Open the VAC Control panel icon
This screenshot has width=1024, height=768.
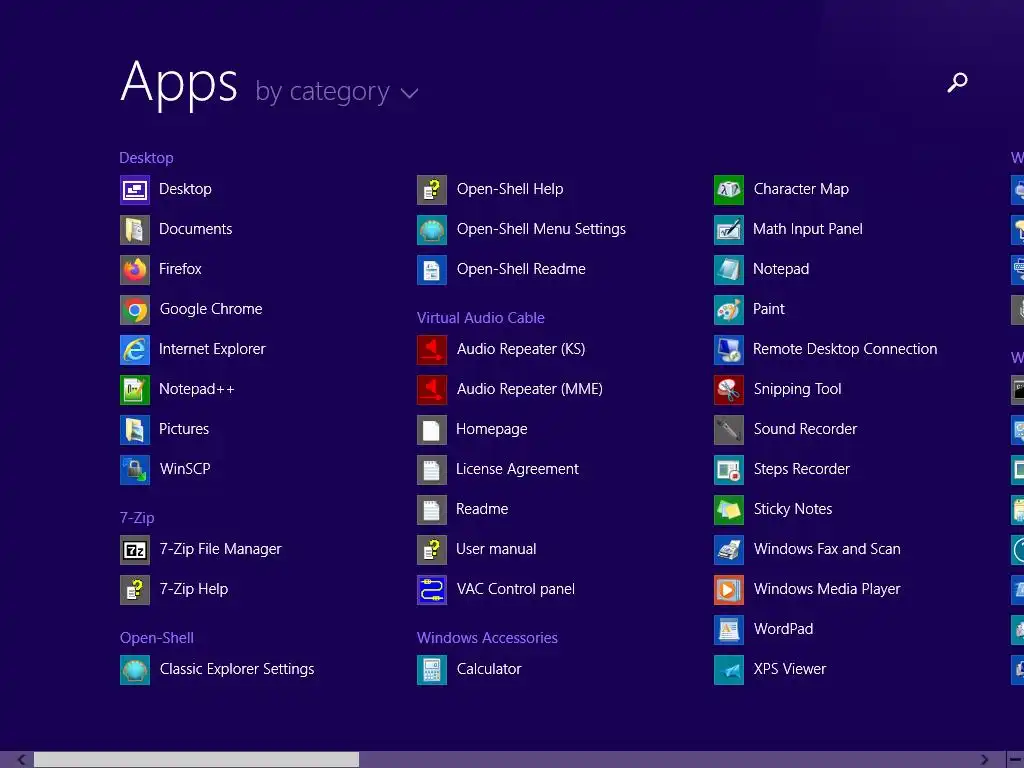(x=432, y=590)
